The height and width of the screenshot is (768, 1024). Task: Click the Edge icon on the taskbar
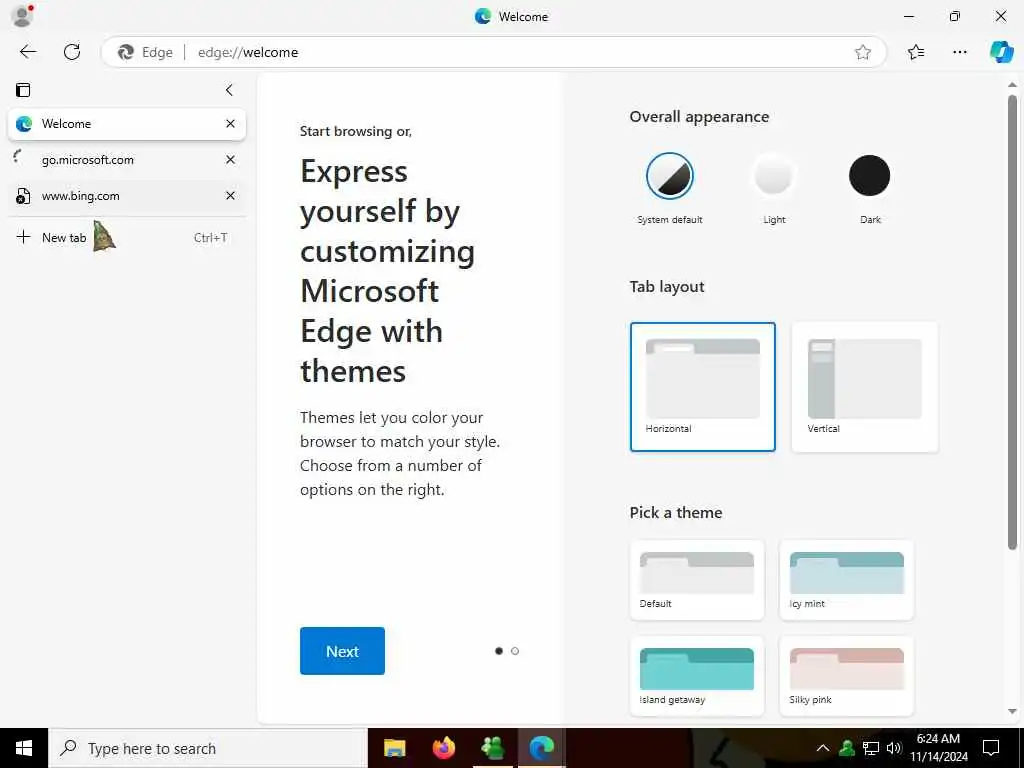(541, 748)
